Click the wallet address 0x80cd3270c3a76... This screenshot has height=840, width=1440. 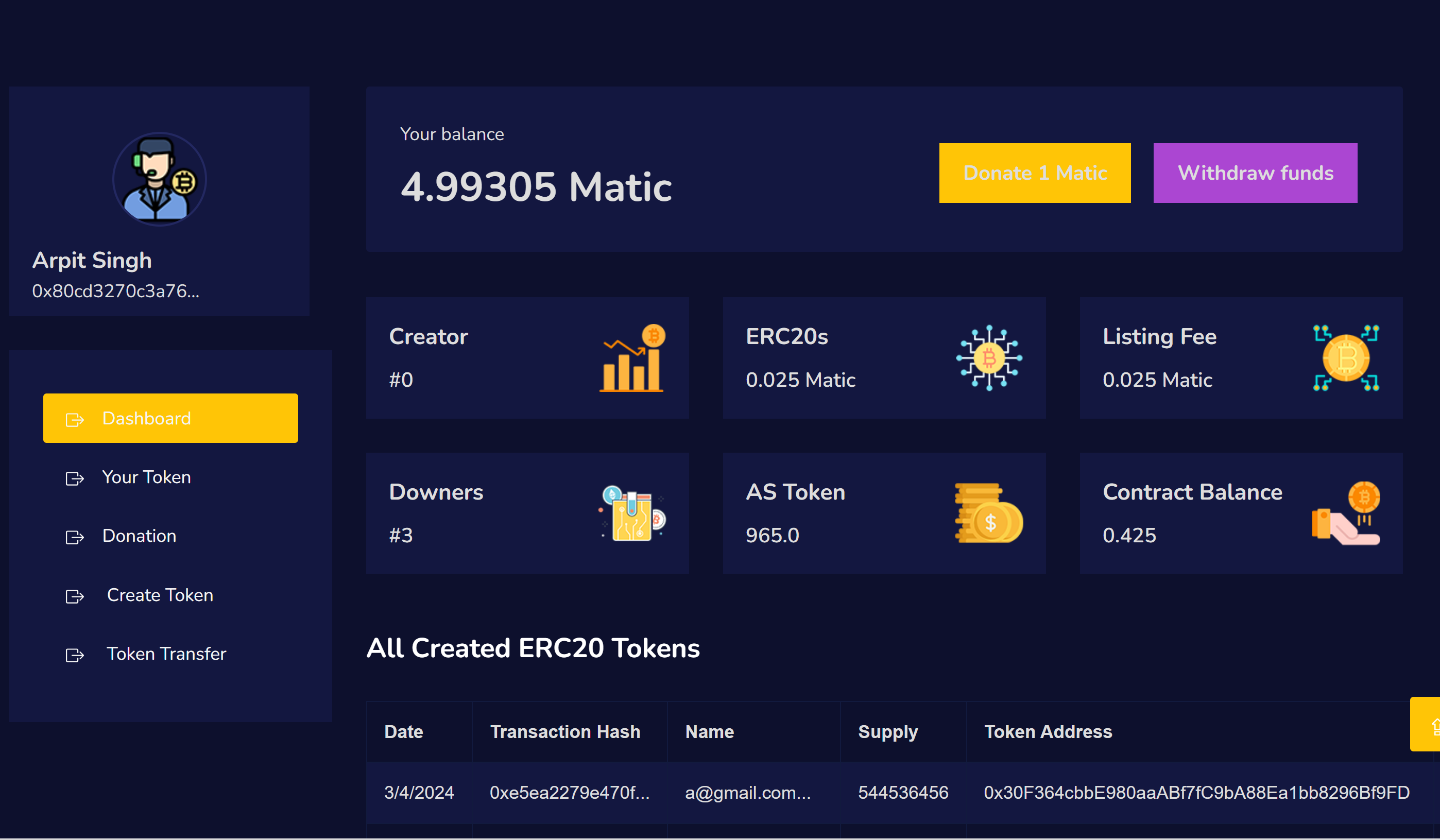116,292
